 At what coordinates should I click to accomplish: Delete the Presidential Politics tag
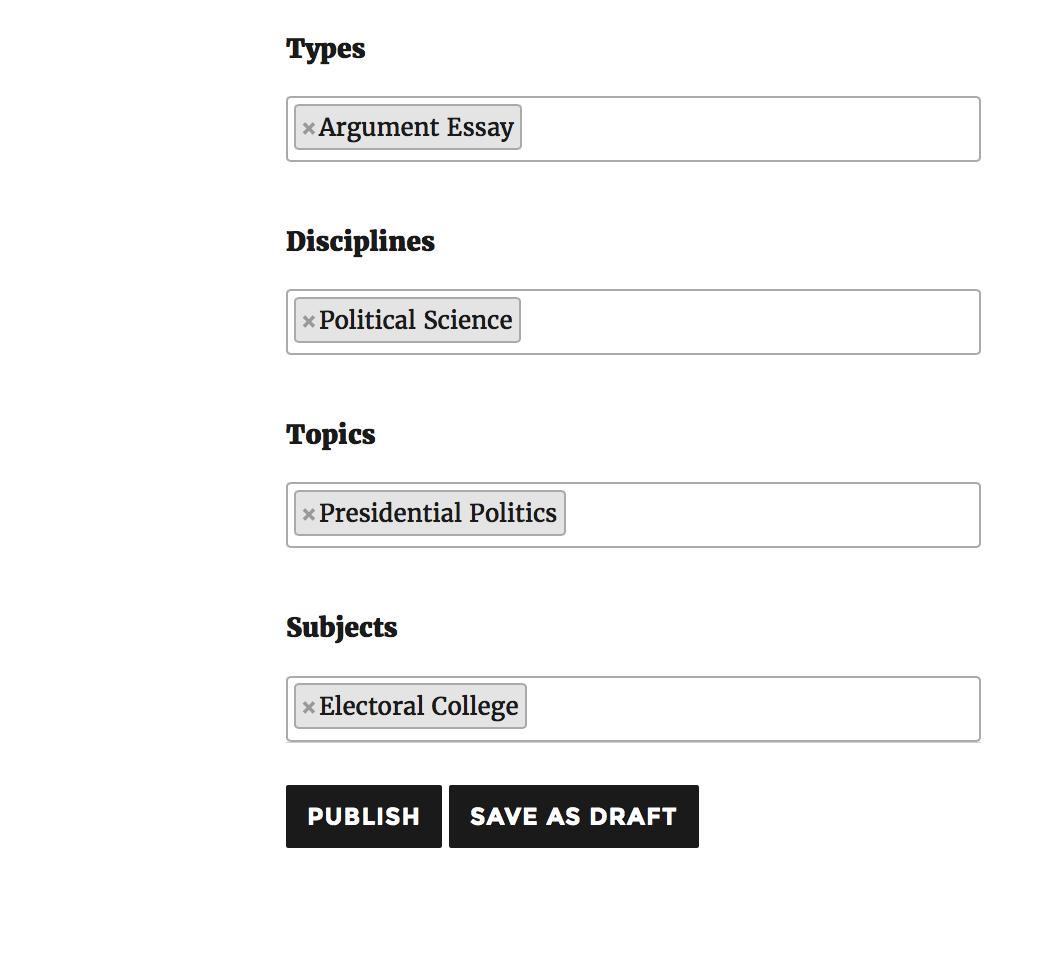[x=309, y=514]
